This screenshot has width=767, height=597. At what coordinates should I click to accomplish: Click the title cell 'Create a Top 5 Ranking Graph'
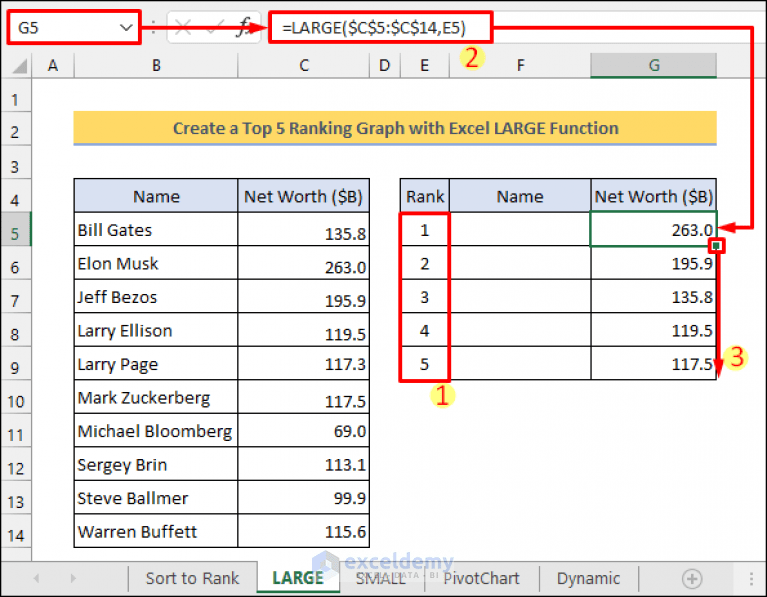tap(395, 128)
